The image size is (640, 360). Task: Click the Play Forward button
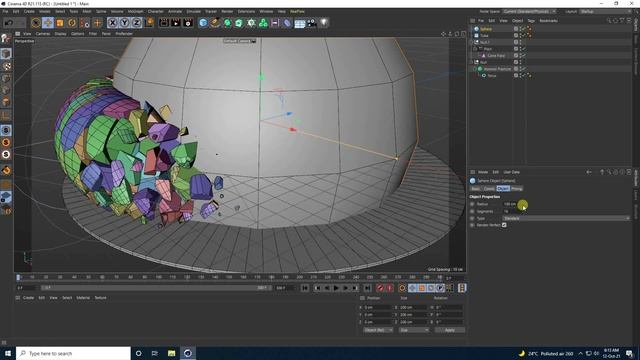pos(336,288)
